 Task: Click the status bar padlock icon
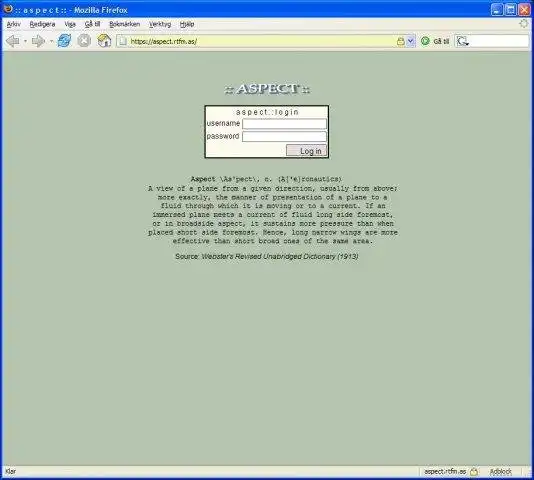click(x=474, y=472)
